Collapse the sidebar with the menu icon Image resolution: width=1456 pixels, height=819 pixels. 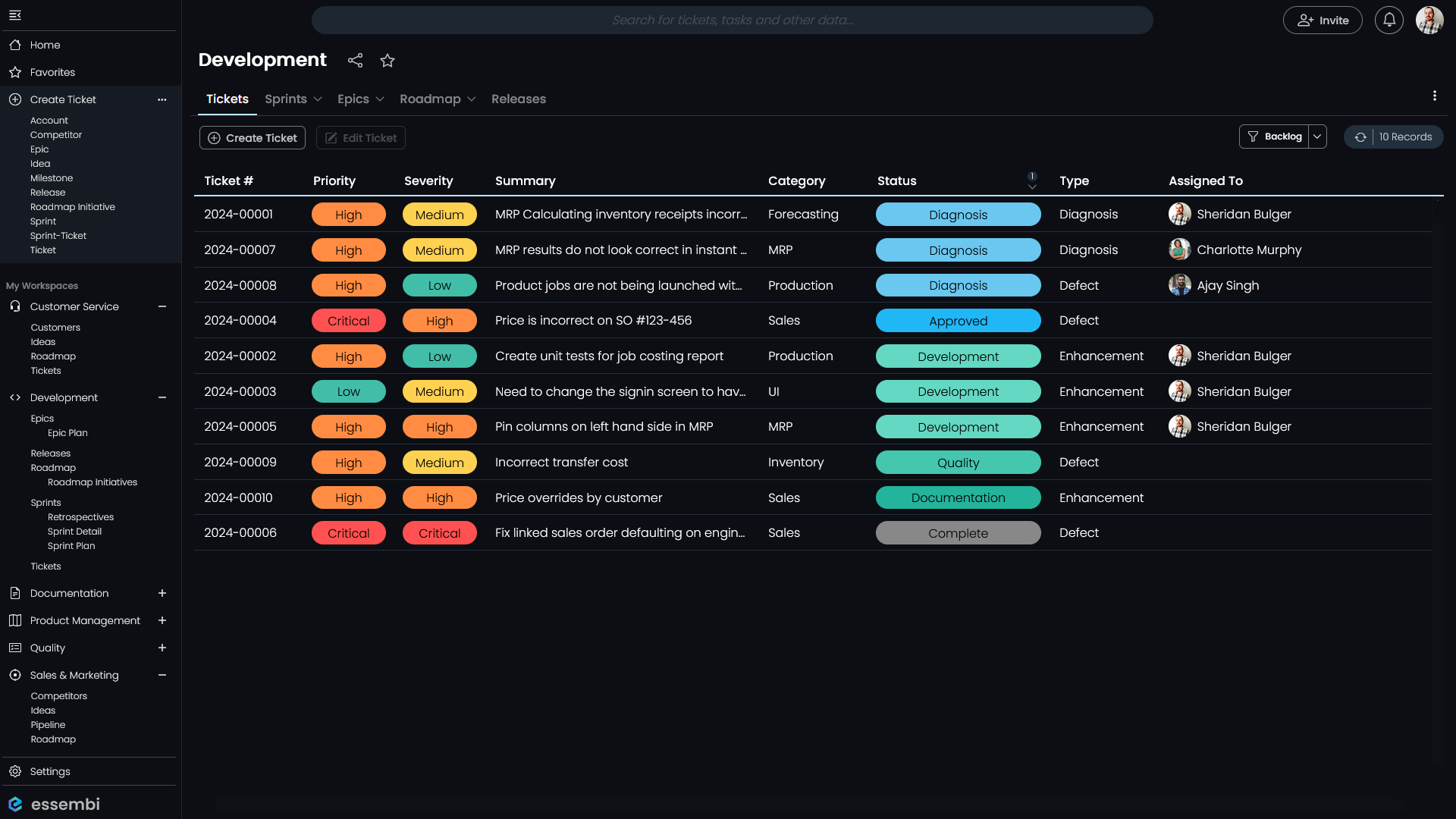click(15, 15)
